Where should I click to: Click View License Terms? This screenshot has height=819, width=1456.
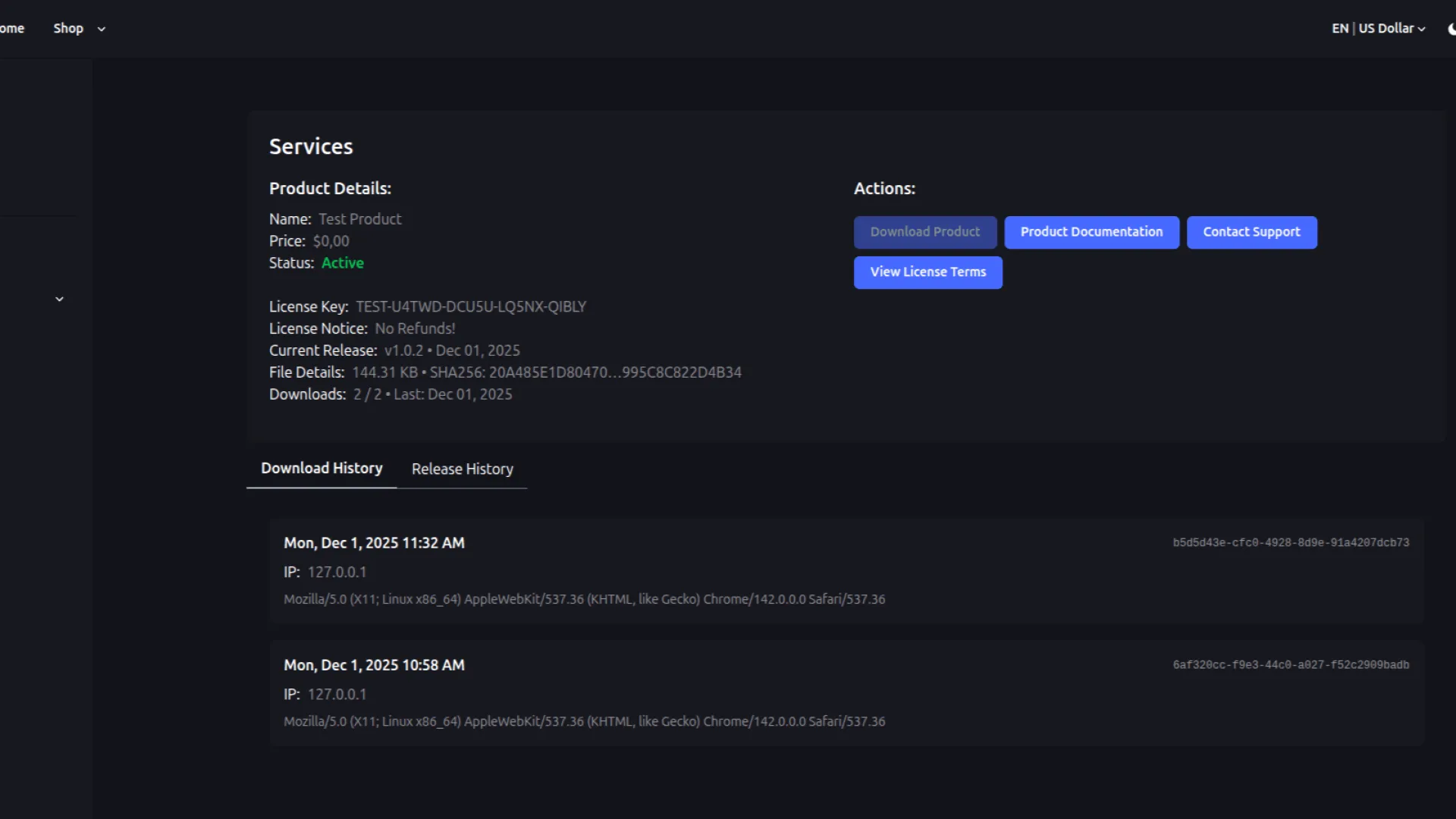pyautogui.click(x=927, y=272)
